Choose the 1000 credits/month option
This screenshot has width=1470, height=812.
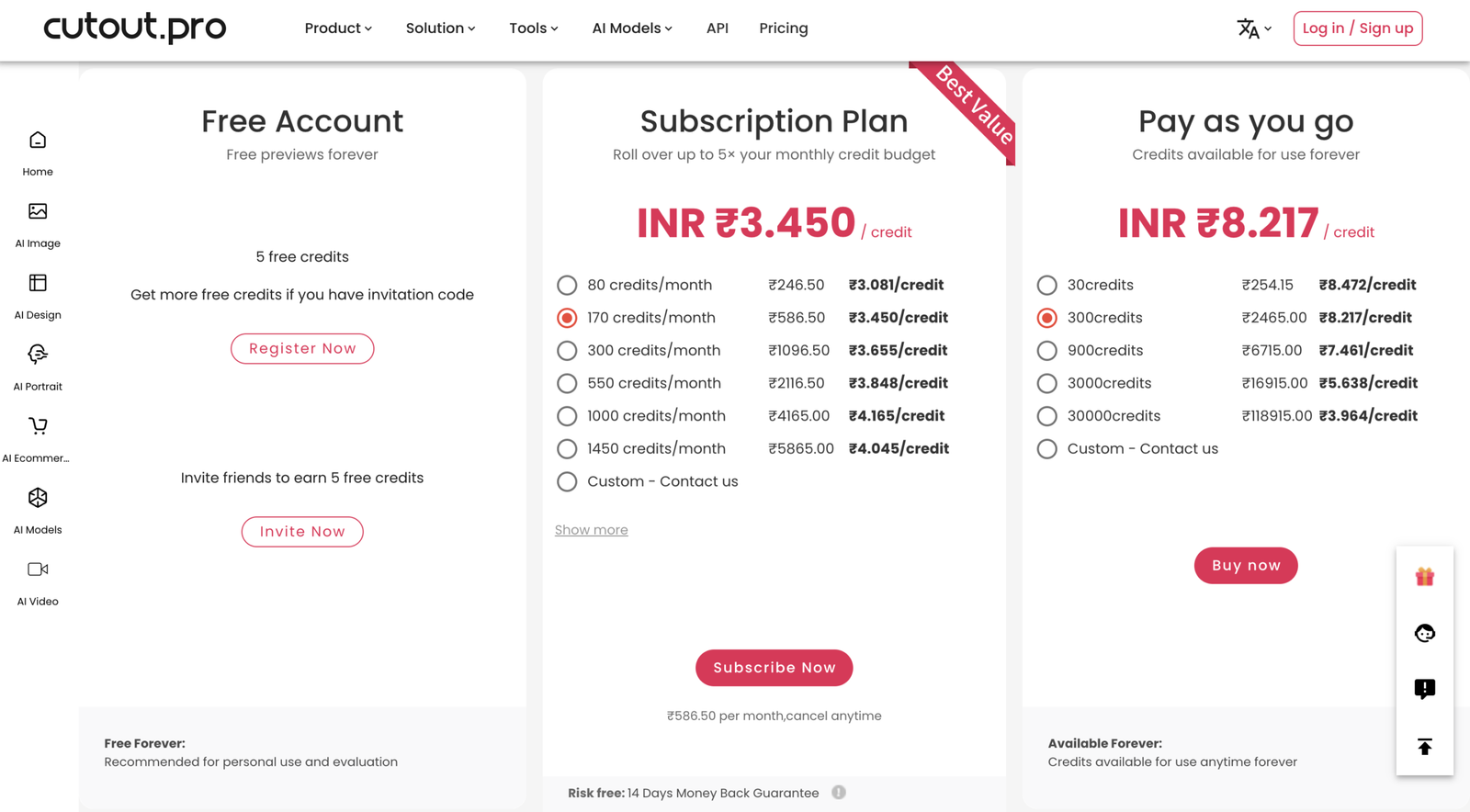[567, 416]
